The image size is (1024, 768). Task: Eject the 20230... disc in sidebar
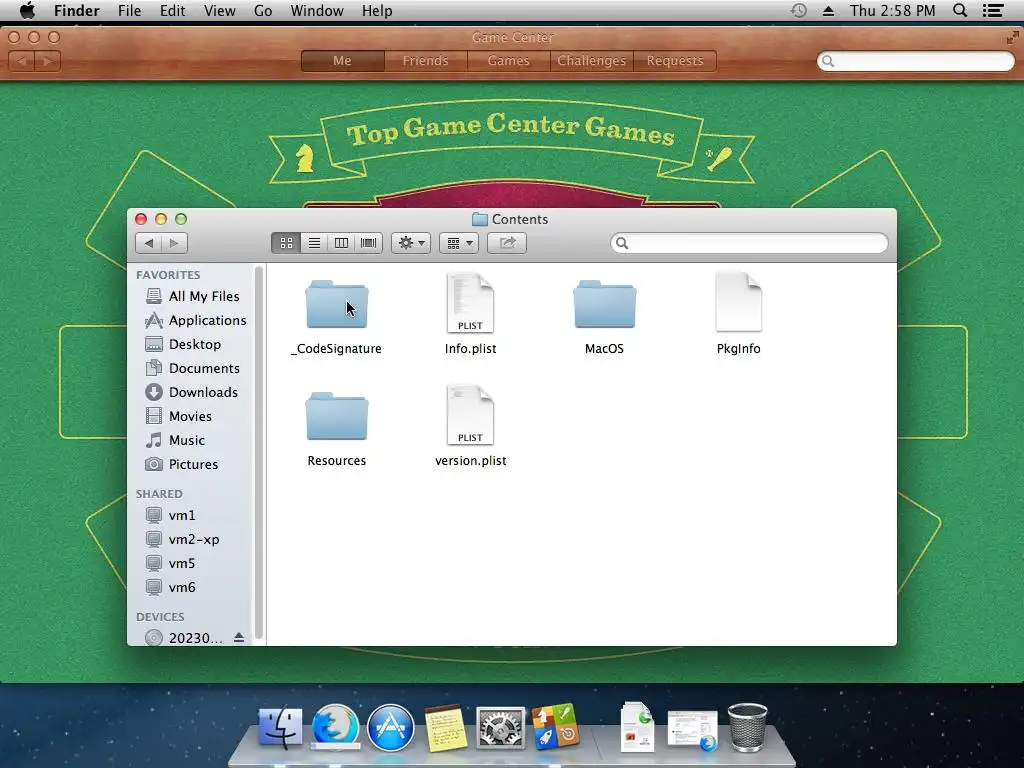239,637
